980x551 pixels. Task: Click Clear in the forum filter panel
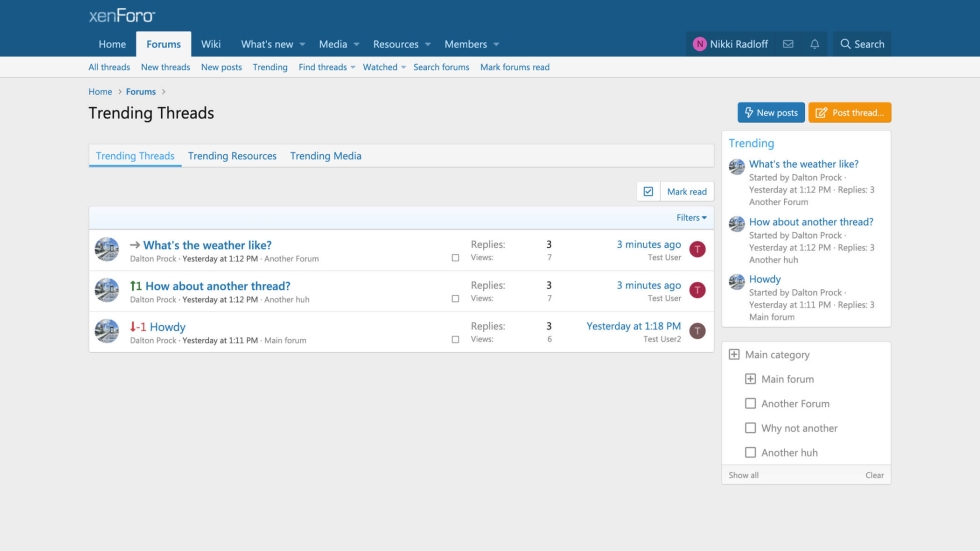click(x=874, y=475)
